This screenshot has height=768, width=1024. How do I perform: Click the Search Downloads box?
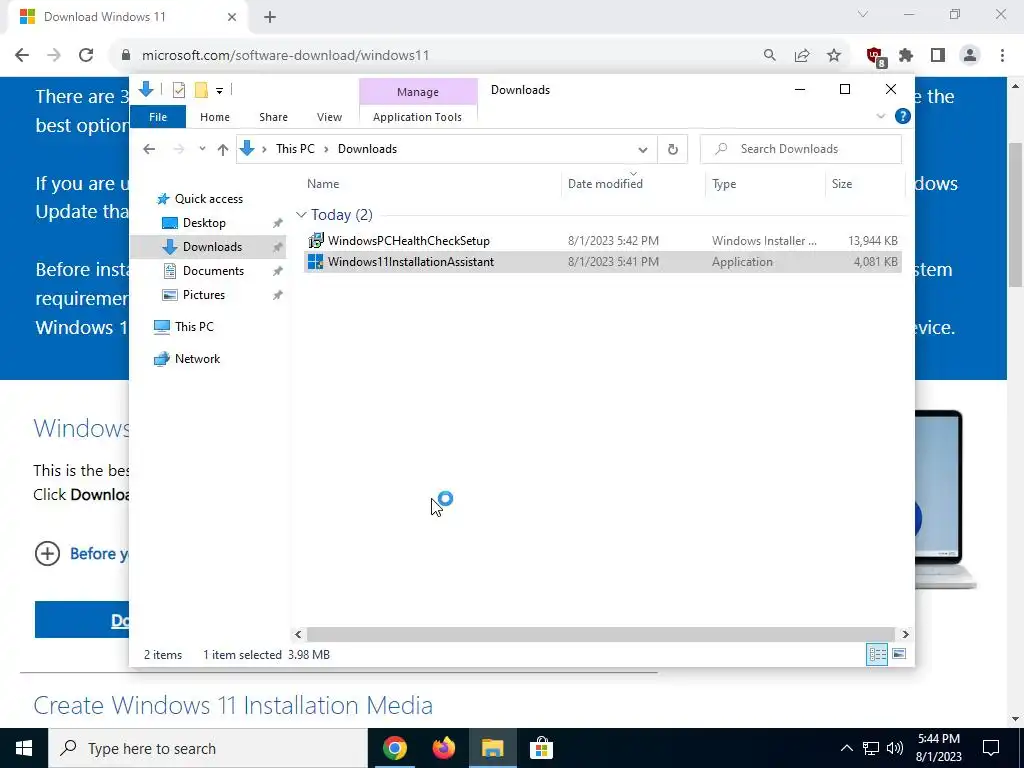(801, 149)
